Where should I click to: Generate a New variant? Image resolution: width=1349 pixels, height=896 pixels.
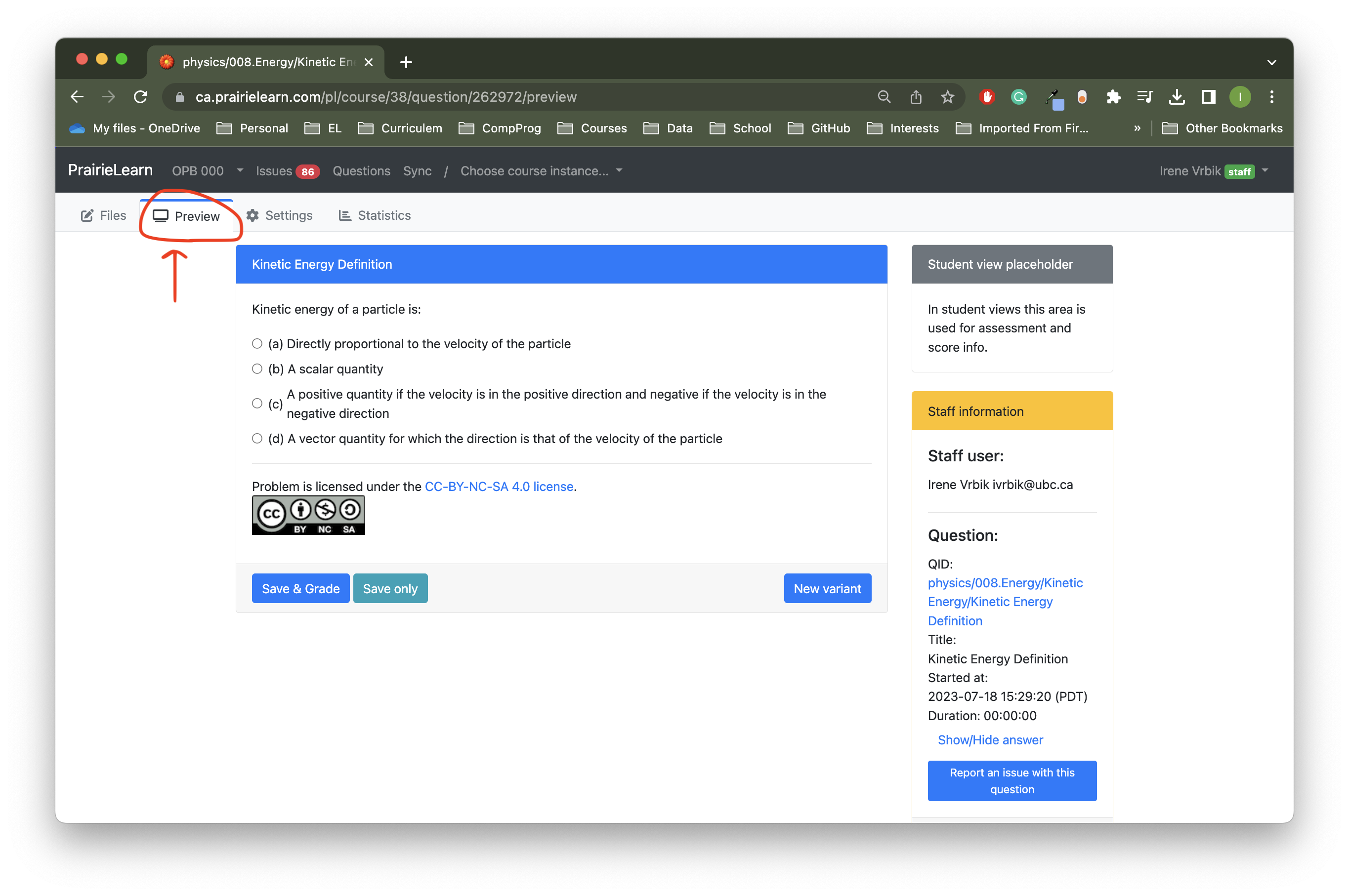tap(827, 588)
